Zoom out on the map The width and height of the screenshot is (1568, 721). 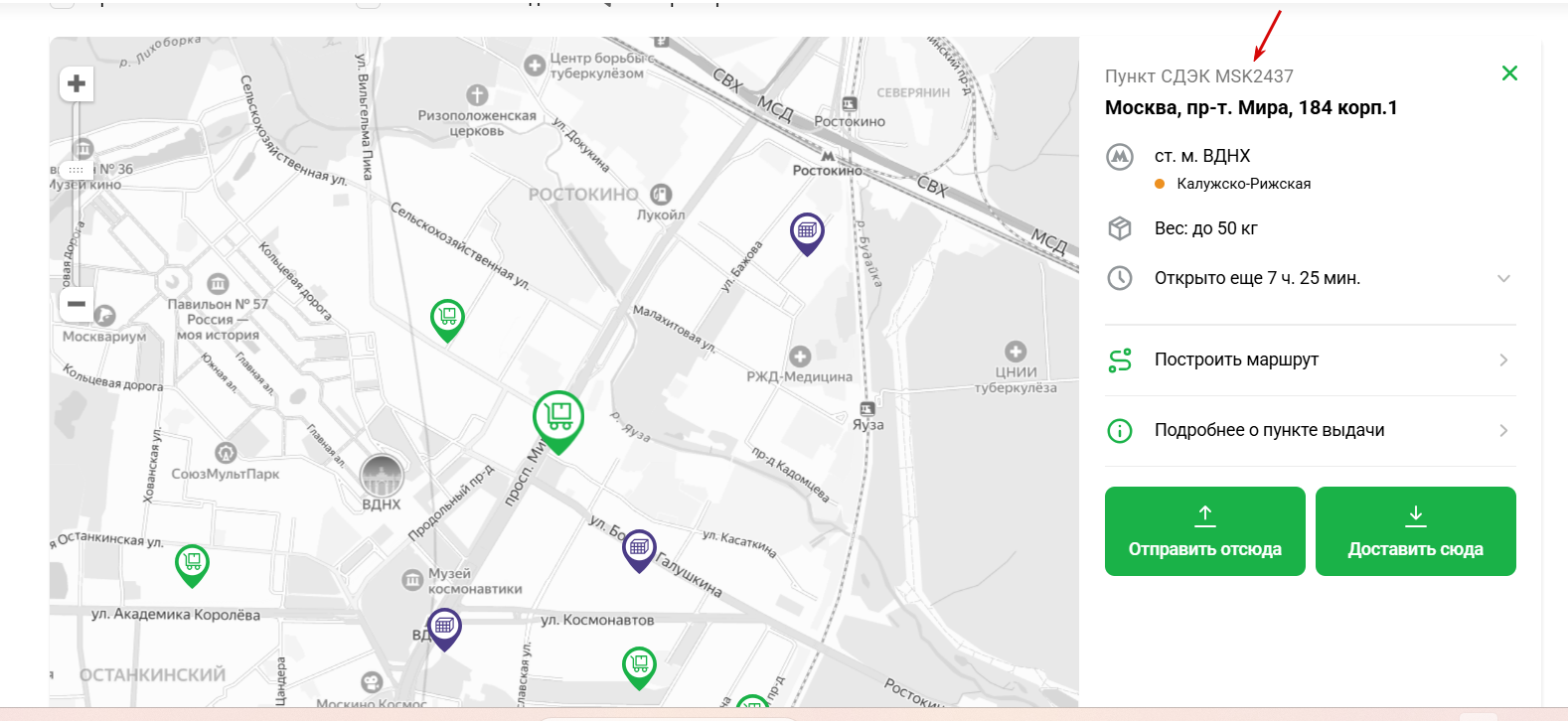click(x=77, y=304)
